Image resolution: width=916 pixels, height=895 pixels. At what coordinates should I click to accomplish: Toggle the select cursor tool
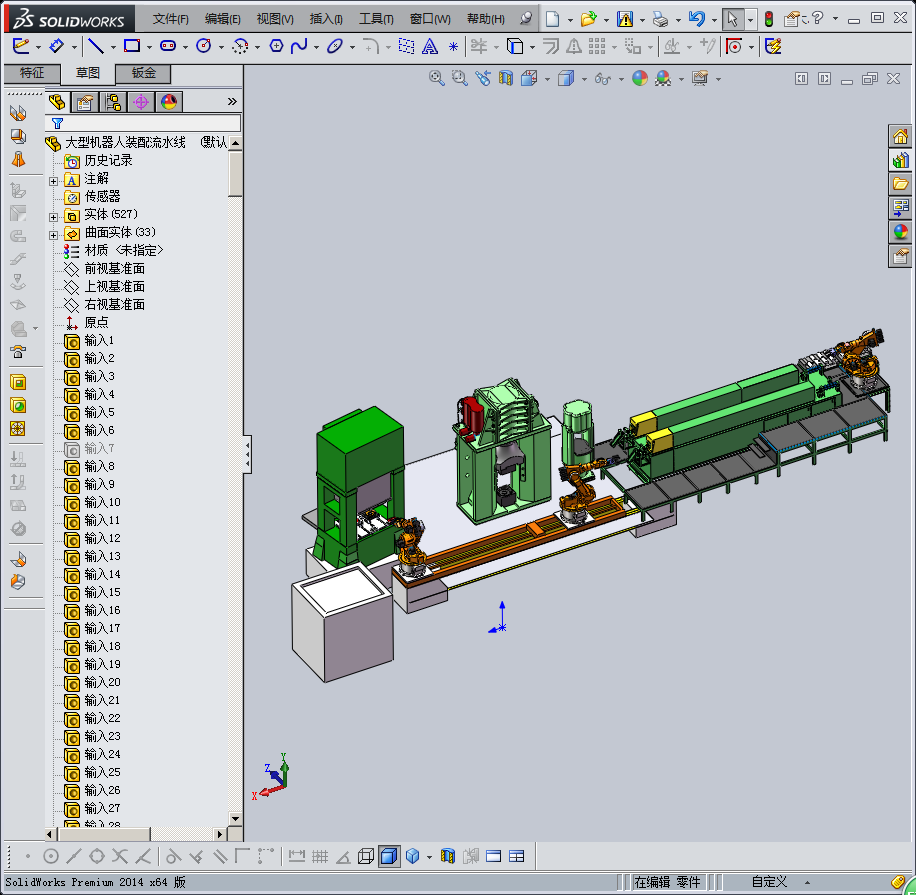(732, 19)
